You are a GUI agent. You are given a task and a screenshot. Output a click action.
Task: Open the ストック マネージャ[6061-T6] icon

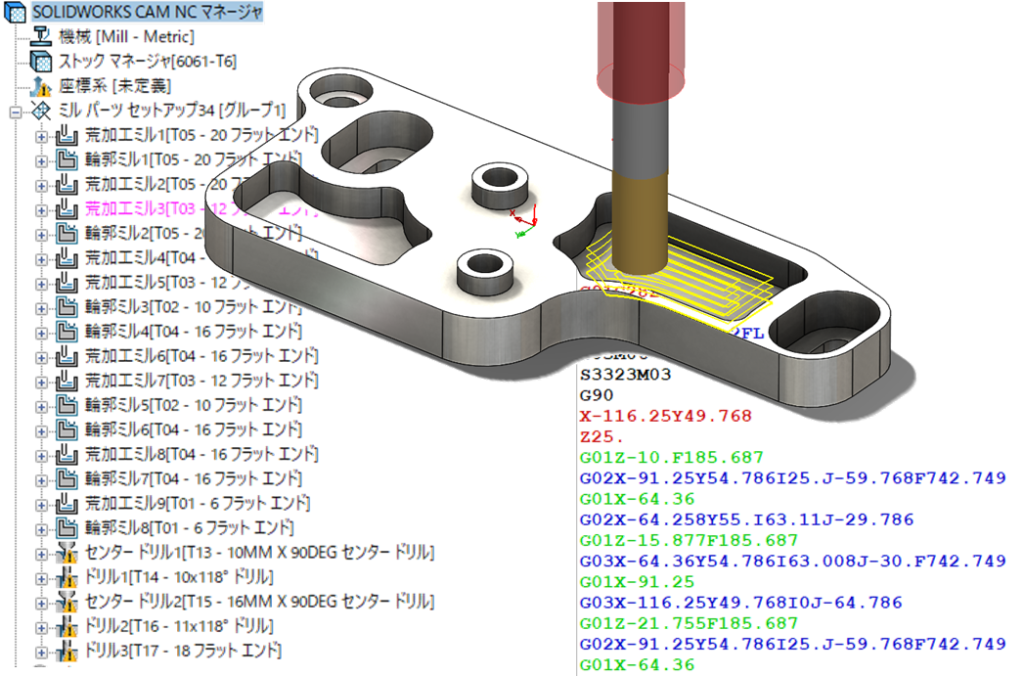tap(41, 61)
